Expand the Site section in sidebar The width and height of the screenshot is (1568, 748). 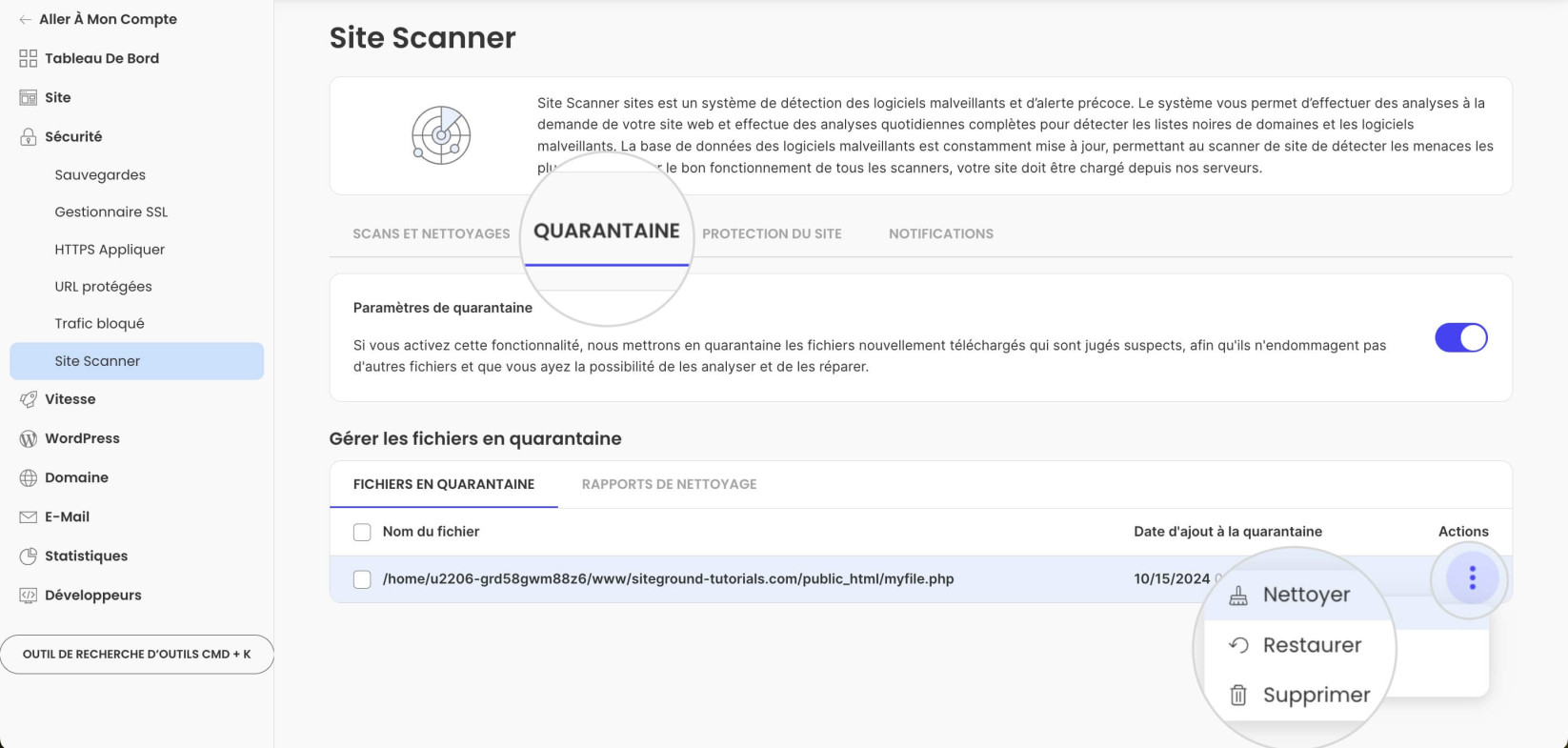[x=58, y=97]
